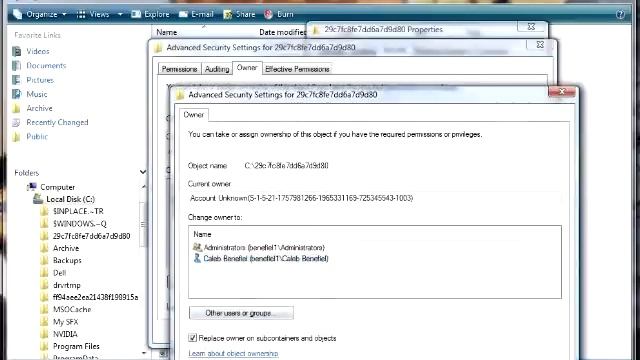Switch to Effective Permissions tab
Image resolution: width=640 pixels, height=360 pixels.
pyautogui.click(x=297, y=69)
